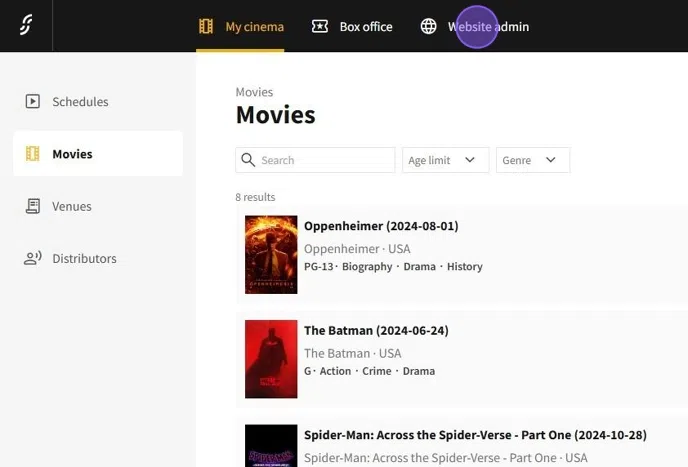Click the Oppenheimer poster thumbnail
Screen dimensions: 688x467
(271, 254)
